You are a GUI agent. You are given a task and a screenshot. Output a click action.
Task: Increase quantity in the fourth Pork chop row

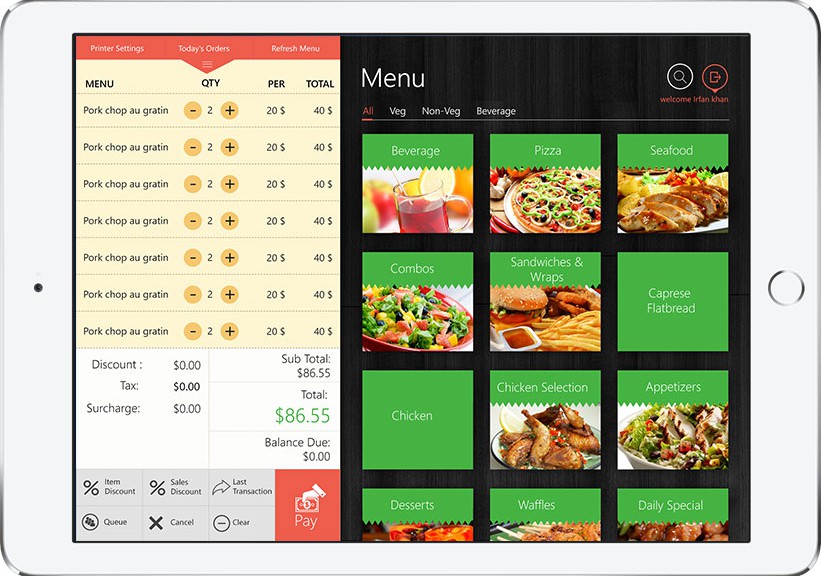point(229,221)
